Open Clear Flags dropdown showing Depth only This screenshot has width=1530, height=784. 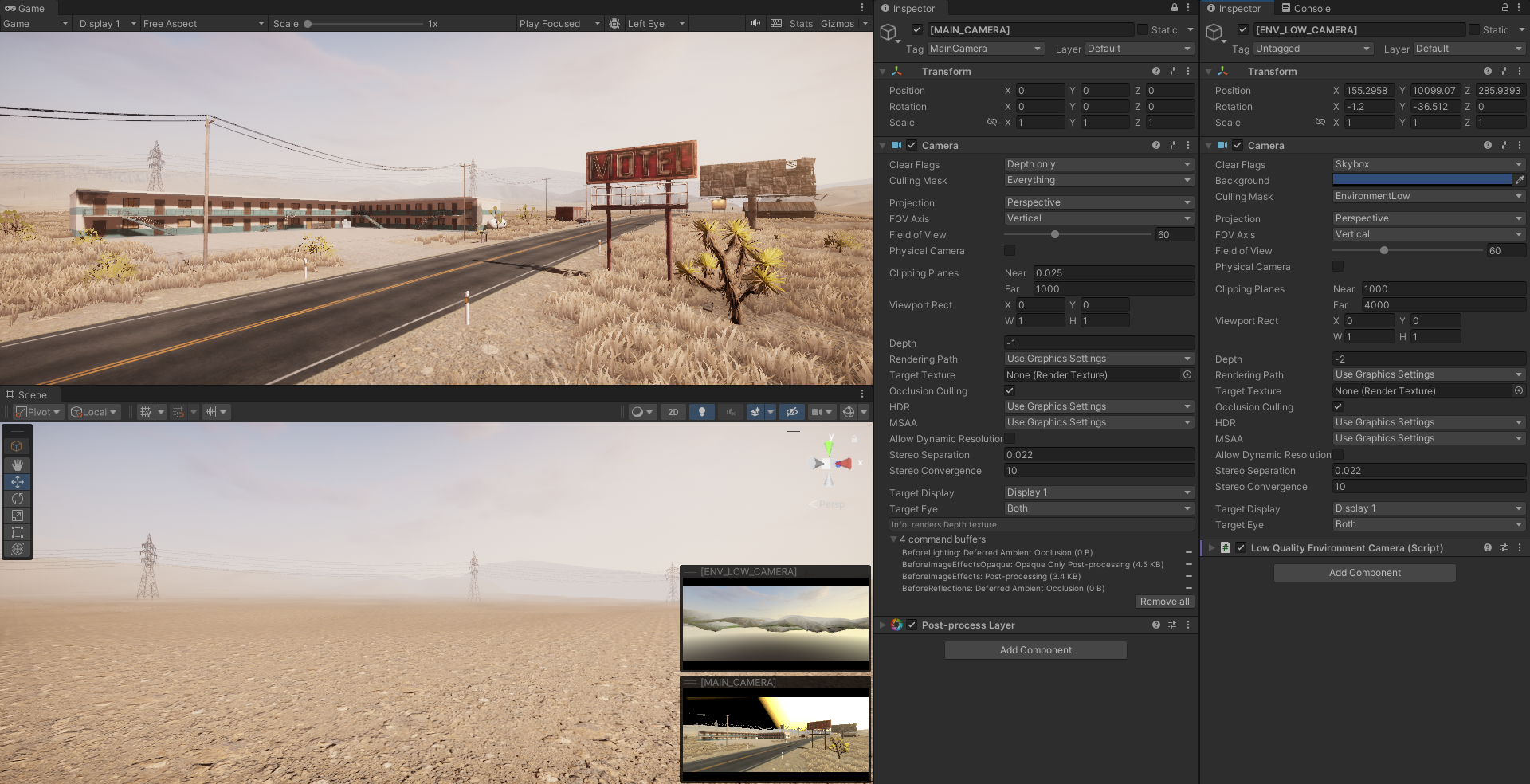[x=1099, y=164]
